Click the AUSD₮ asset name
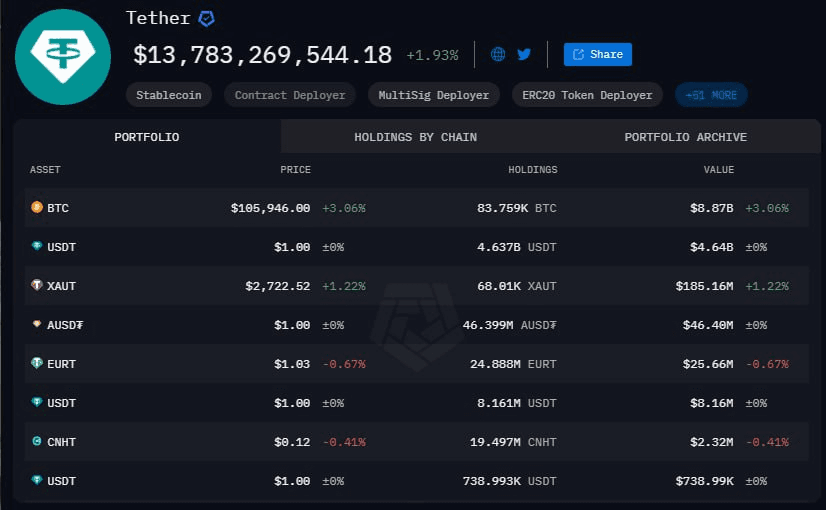The height and width of the screenshot is (510, 826). 65,325
